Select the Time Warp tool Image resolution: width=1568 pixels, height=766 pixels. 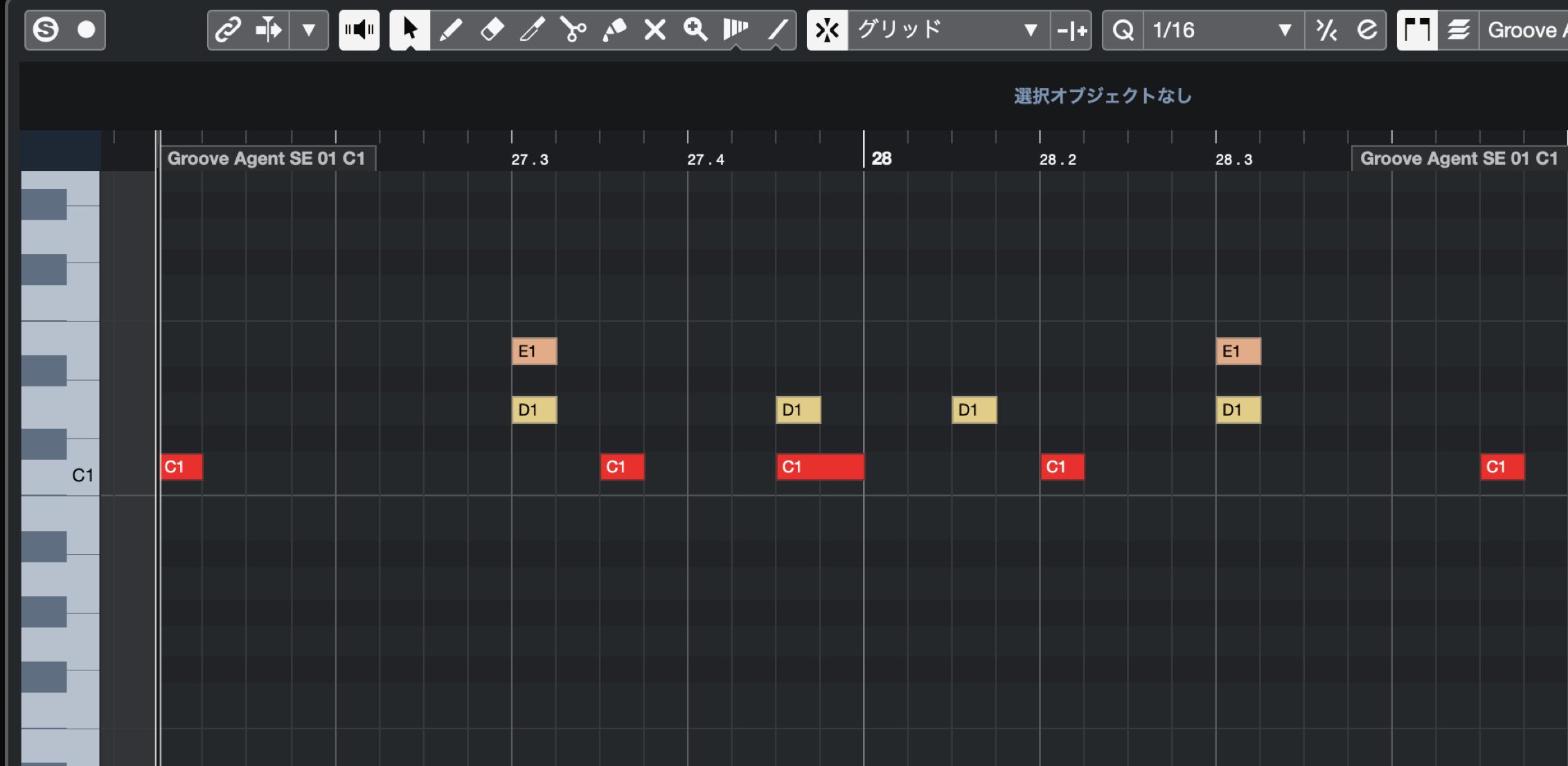coord(736,30)
